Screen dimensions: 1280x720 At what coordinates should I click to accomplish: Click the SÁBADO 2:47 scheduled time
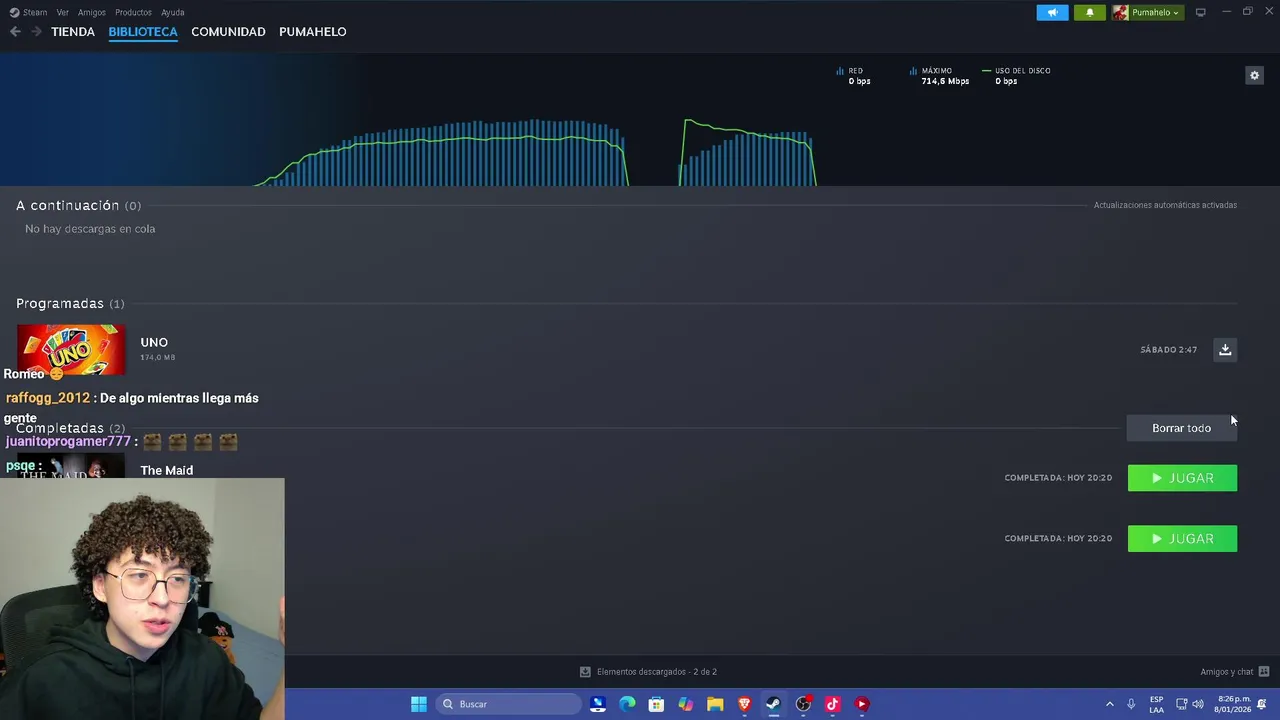1168,350
